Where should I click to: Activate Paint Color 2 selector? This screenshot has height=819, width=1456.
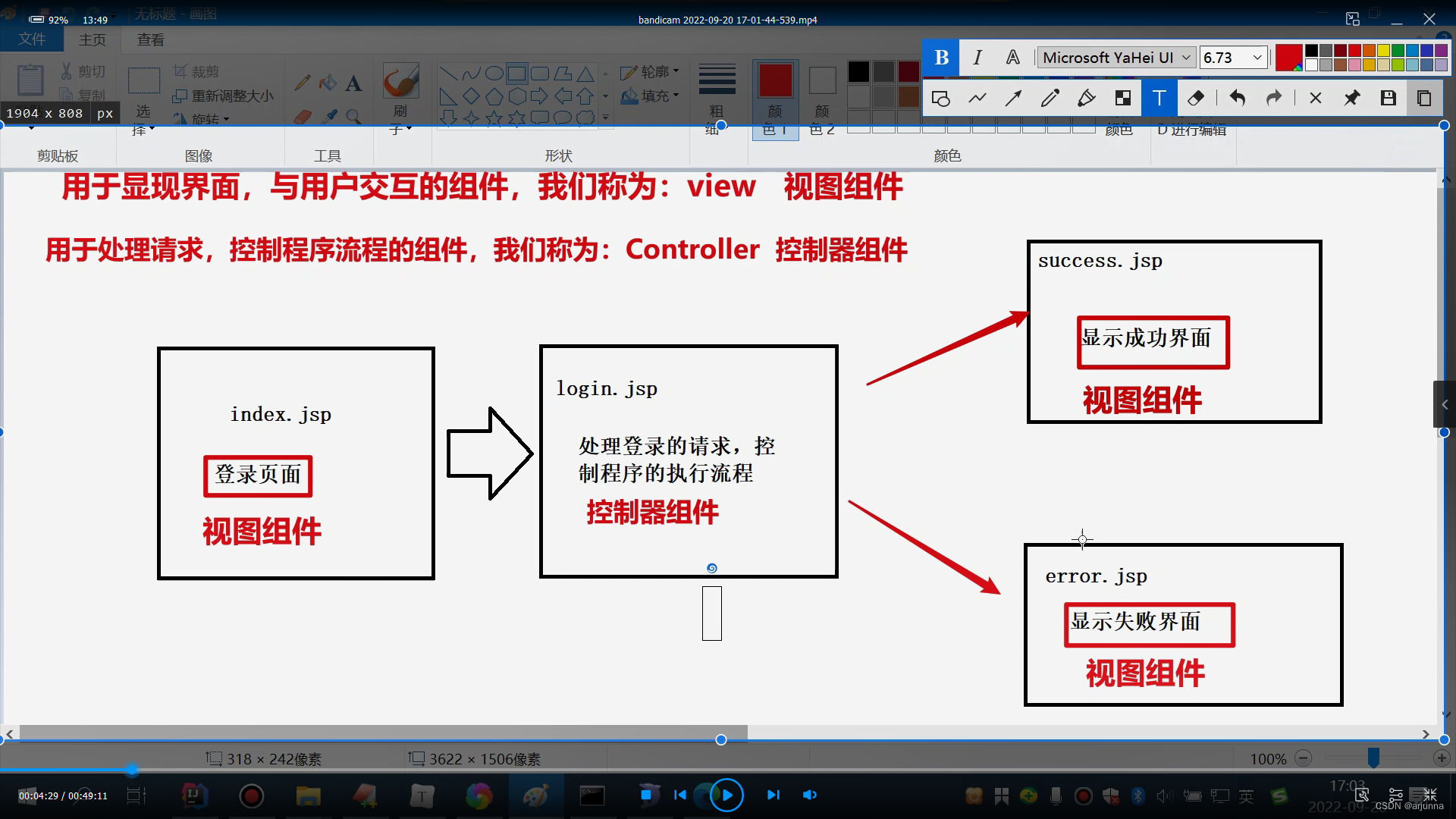822,99
